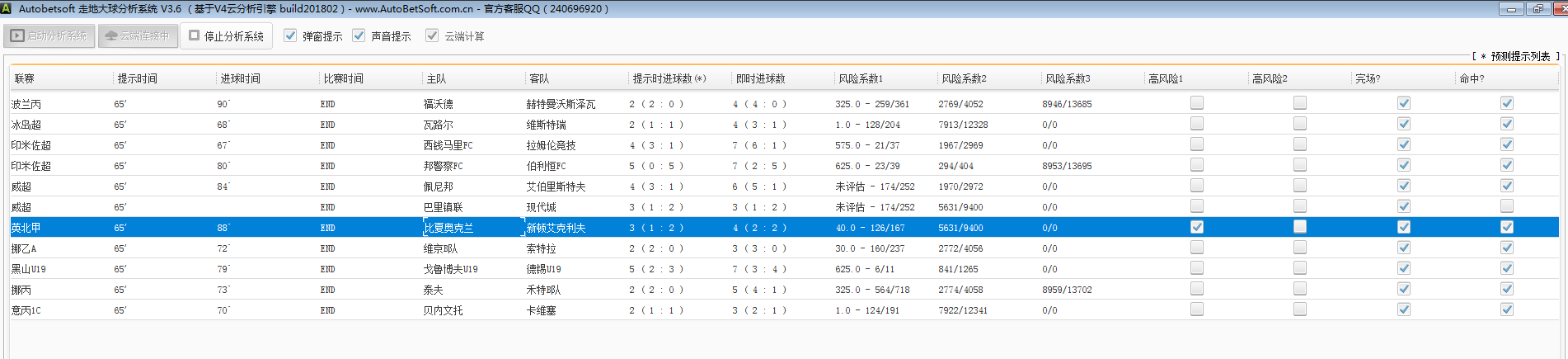This screenshot has height=359, width=1568.
Task: Click the 风险系数1 column header
Action: point(861,78)
